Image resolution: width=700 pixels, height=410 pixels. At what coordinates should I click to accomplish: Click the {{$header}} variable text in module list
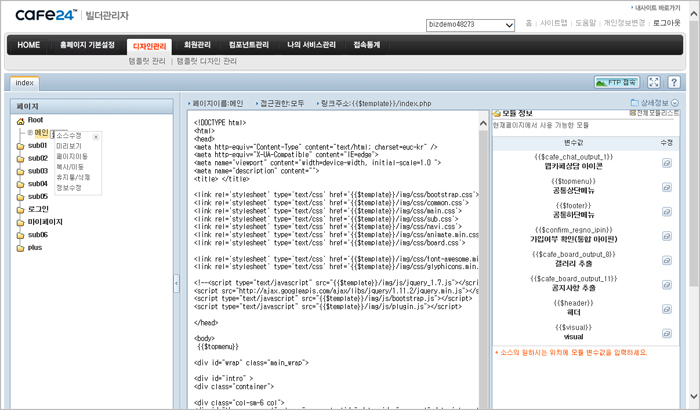573,303
